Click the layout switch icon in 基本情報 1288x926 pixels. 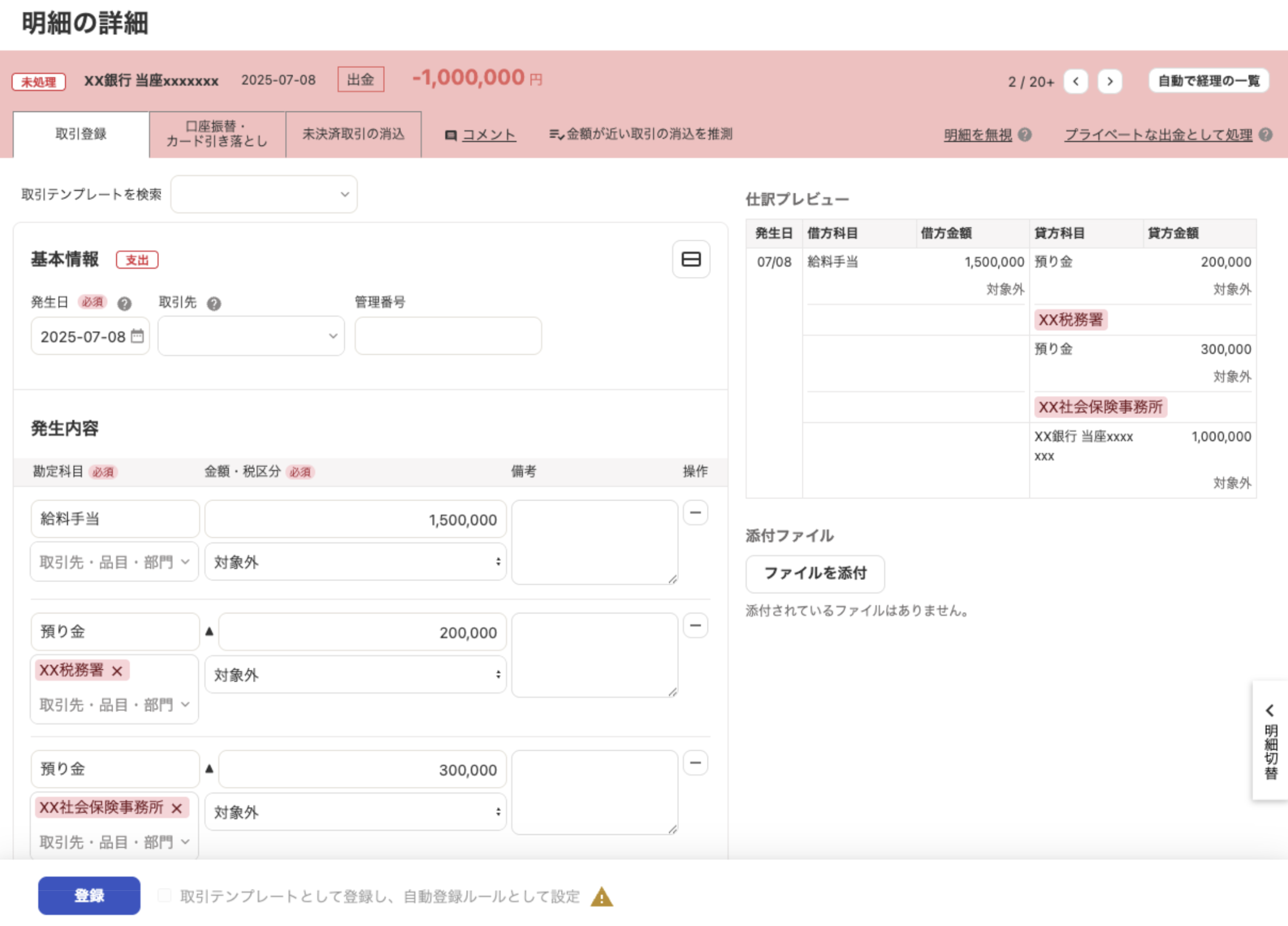click(691, 259)
